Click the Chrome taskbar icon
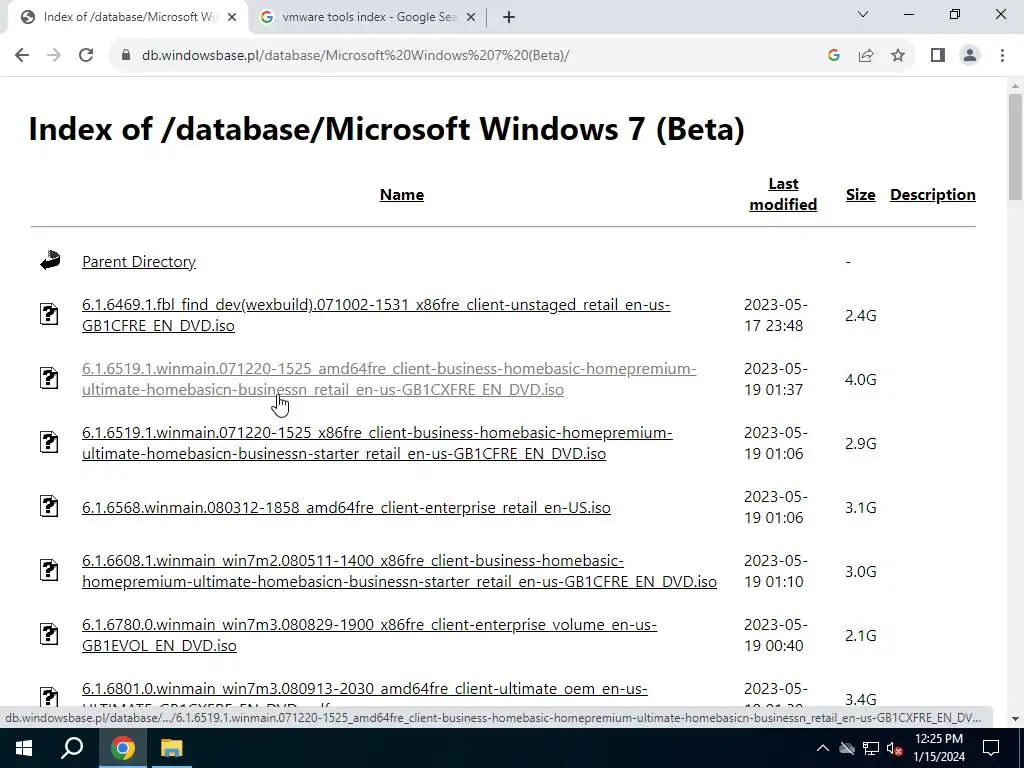Viewport: 1024px width, 768px height. (122, 748)
